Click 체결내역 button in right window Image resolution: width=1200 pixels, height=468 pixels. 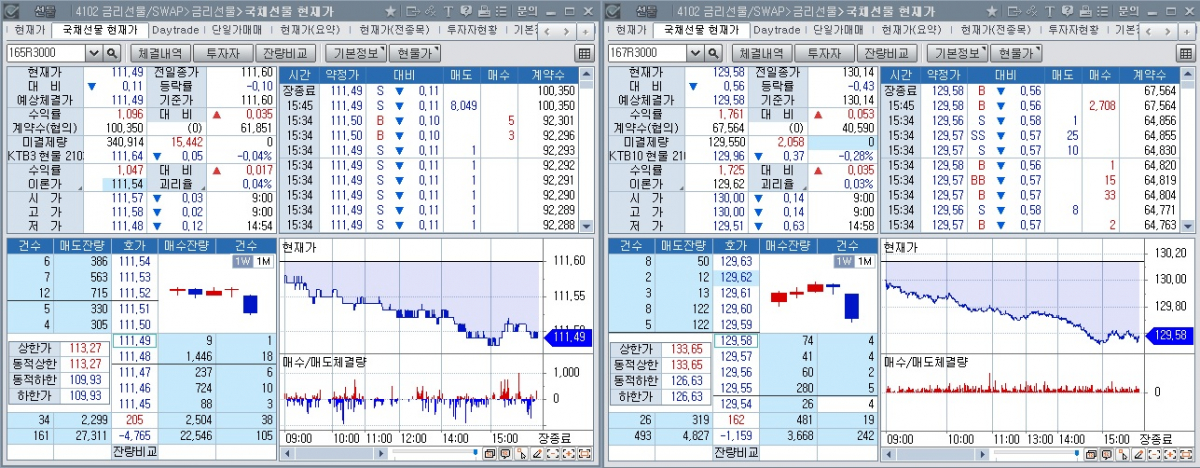click(761, 53)
